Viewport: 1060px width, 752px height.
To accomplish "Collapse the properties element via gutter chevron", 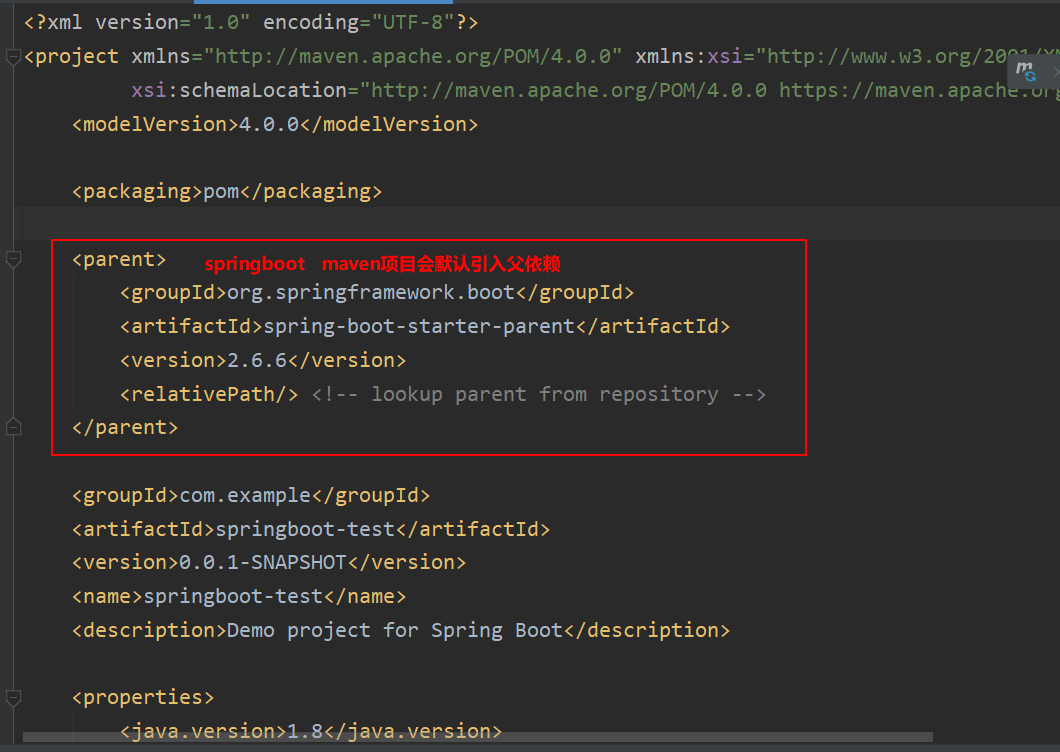I will click(14, 698).
